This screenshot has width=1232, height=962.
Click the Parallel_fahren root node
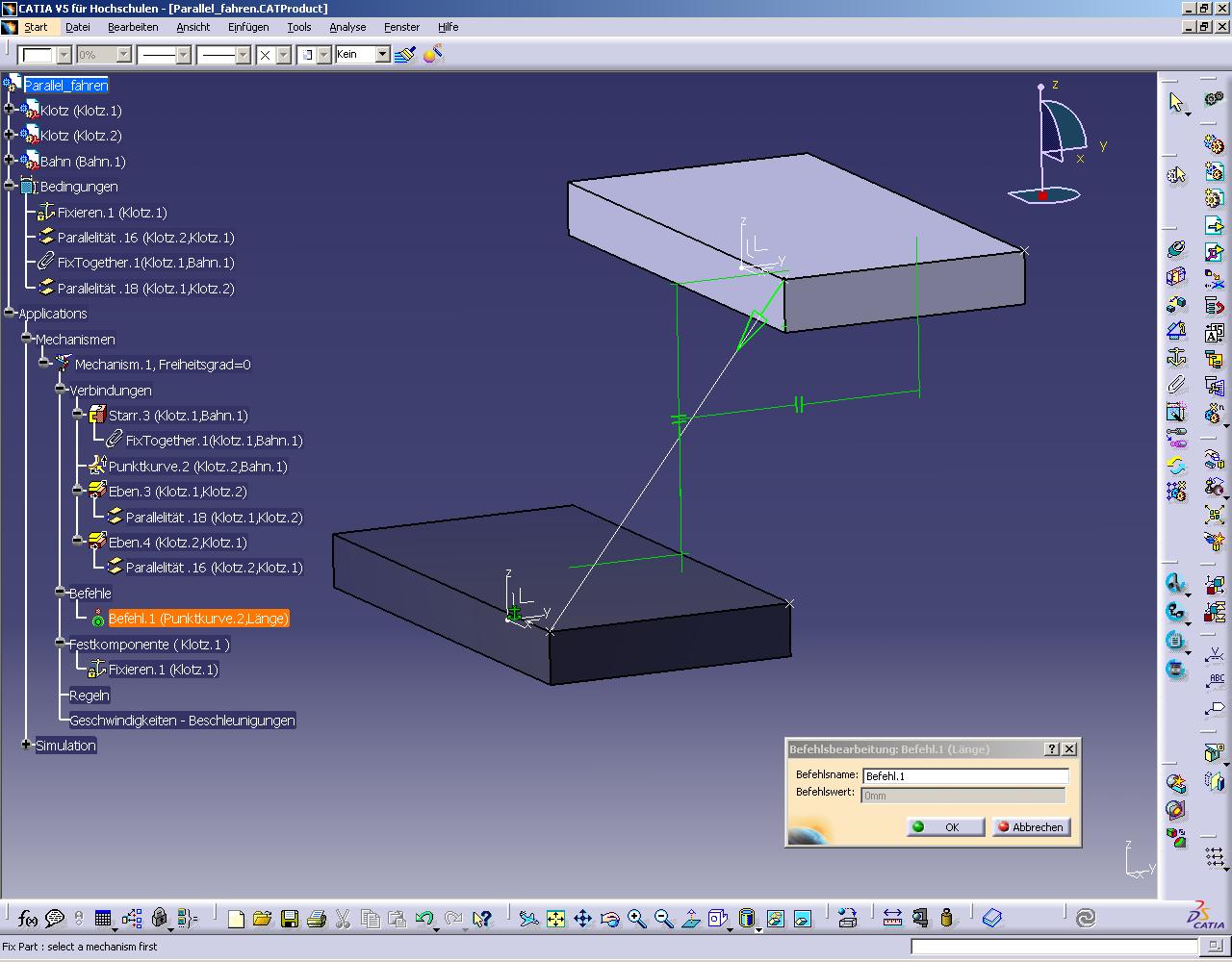[65, 86]
